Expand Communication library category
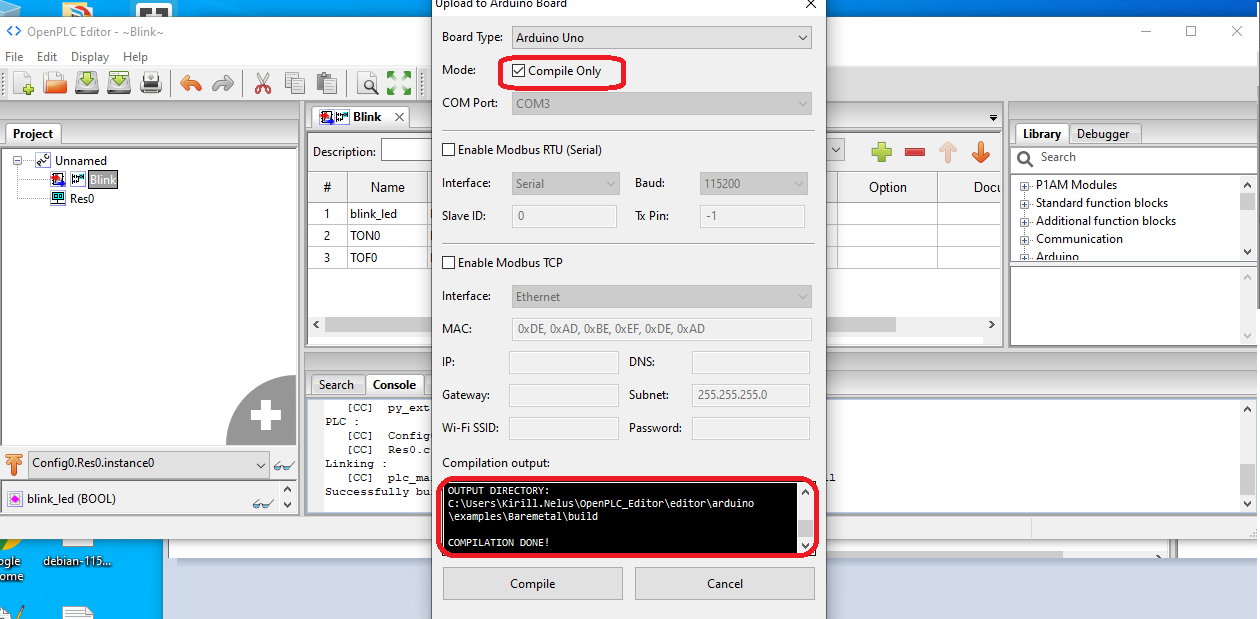Viewport: 1260px width, 619px height. point(1025,240)
